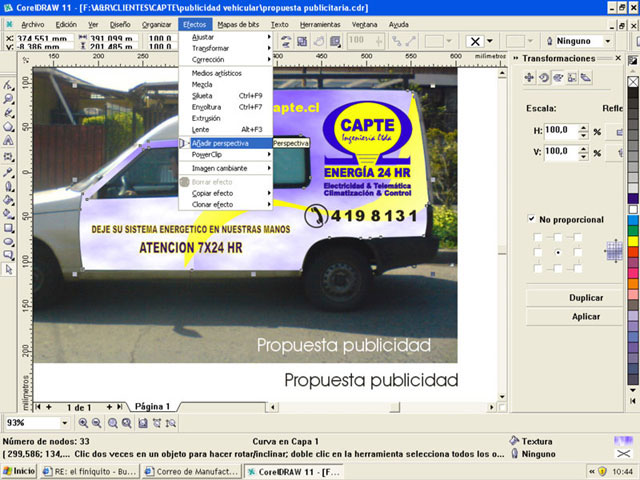The width and height of the screenshot is (640, 480).
Task: Click the zoom to selected icon
Action: tap(113, 423)
